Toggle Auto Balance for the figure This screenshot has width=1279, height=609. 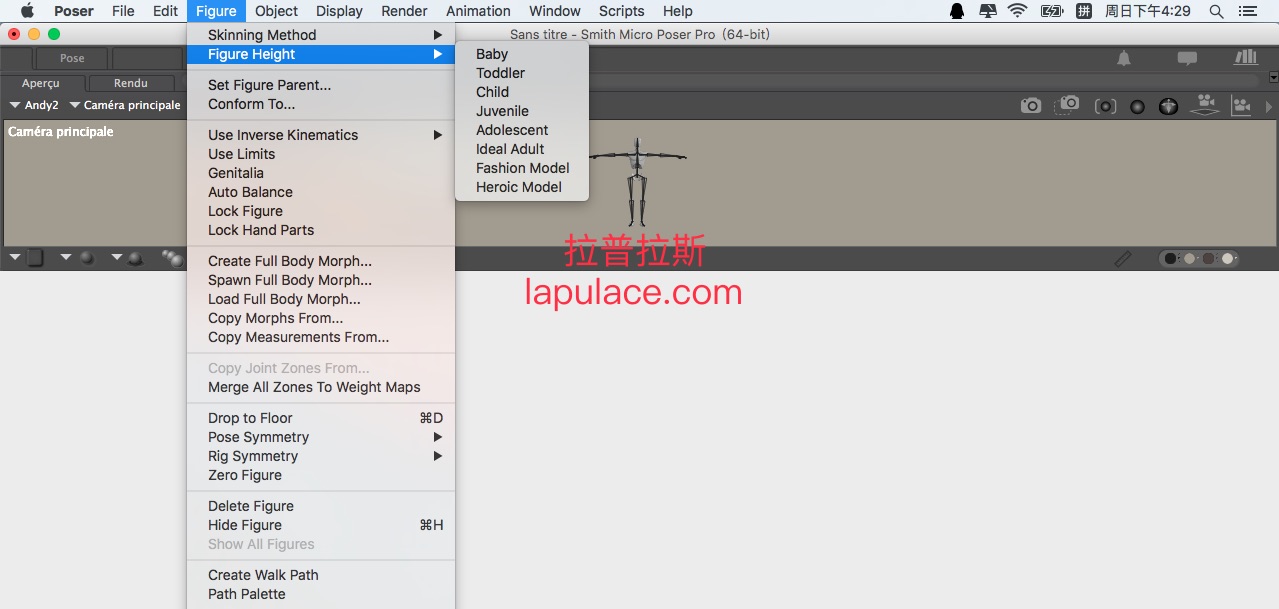click(x=321, y=192)
